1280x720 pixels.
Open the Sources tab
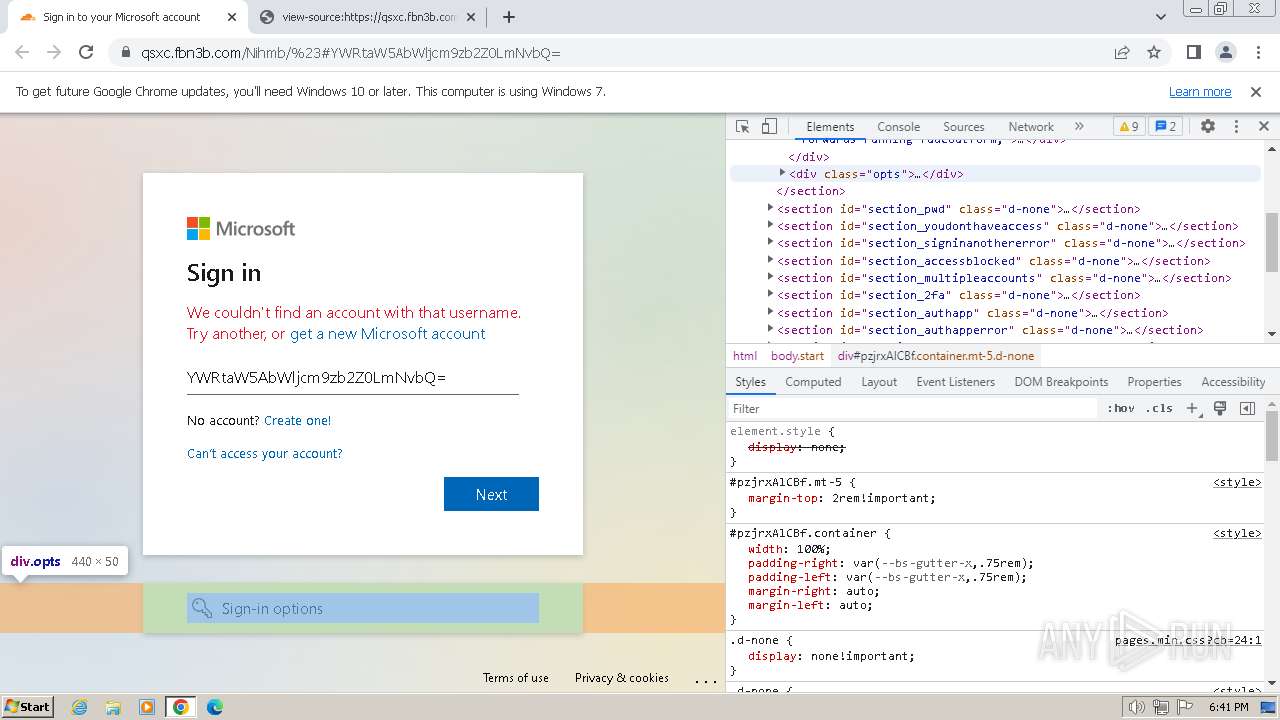(964, 127)
